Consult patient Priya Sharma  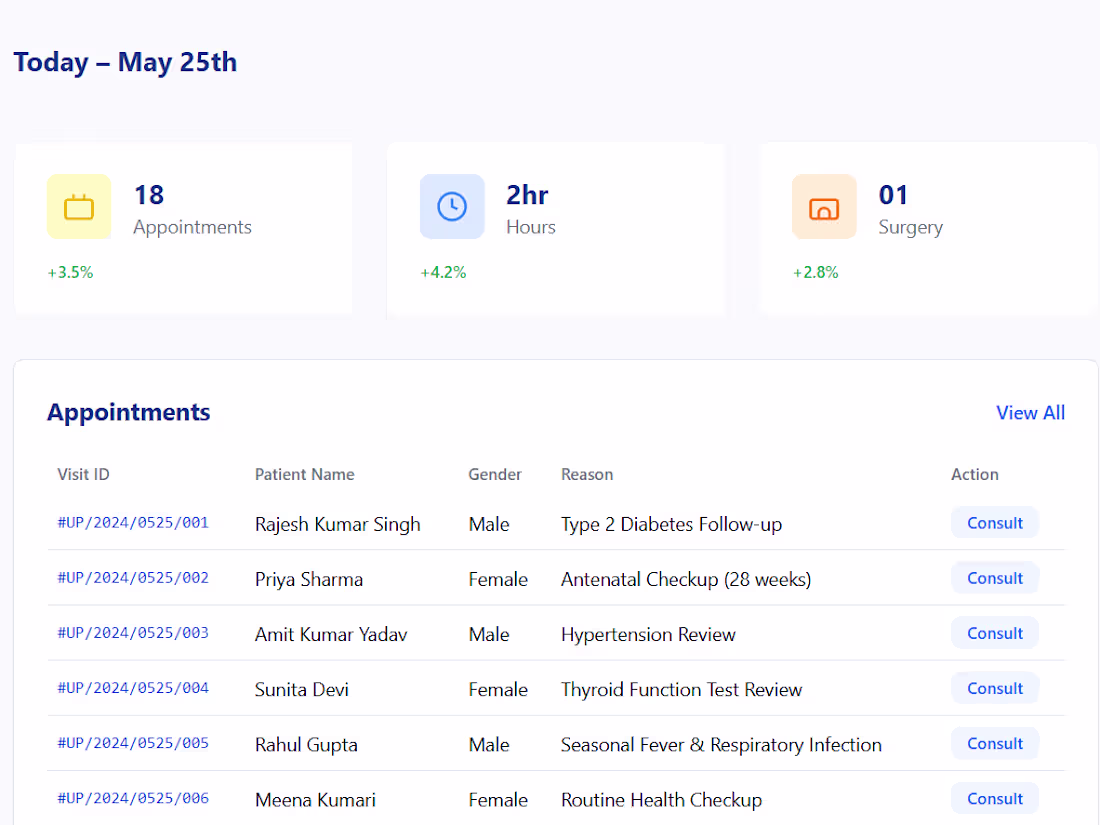click(x=994, y=577)
